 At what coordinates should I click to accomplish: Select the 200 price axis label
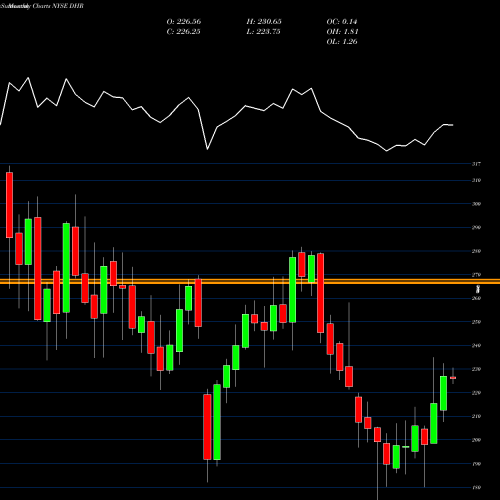[x=476, y=440]
